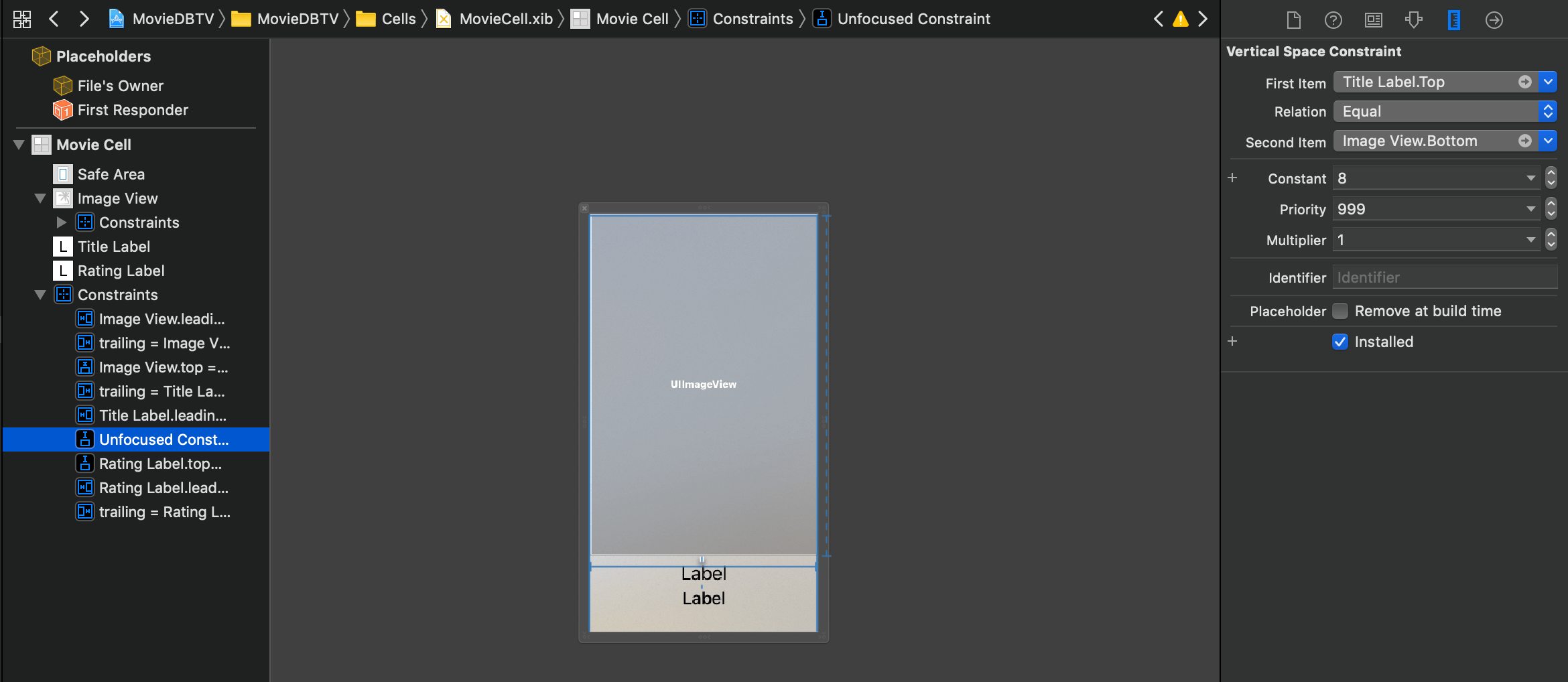Click the Identifier text field
The height and width of the screenshot is (682, 1568).
pyautogui.click(x=1445, y=277)
